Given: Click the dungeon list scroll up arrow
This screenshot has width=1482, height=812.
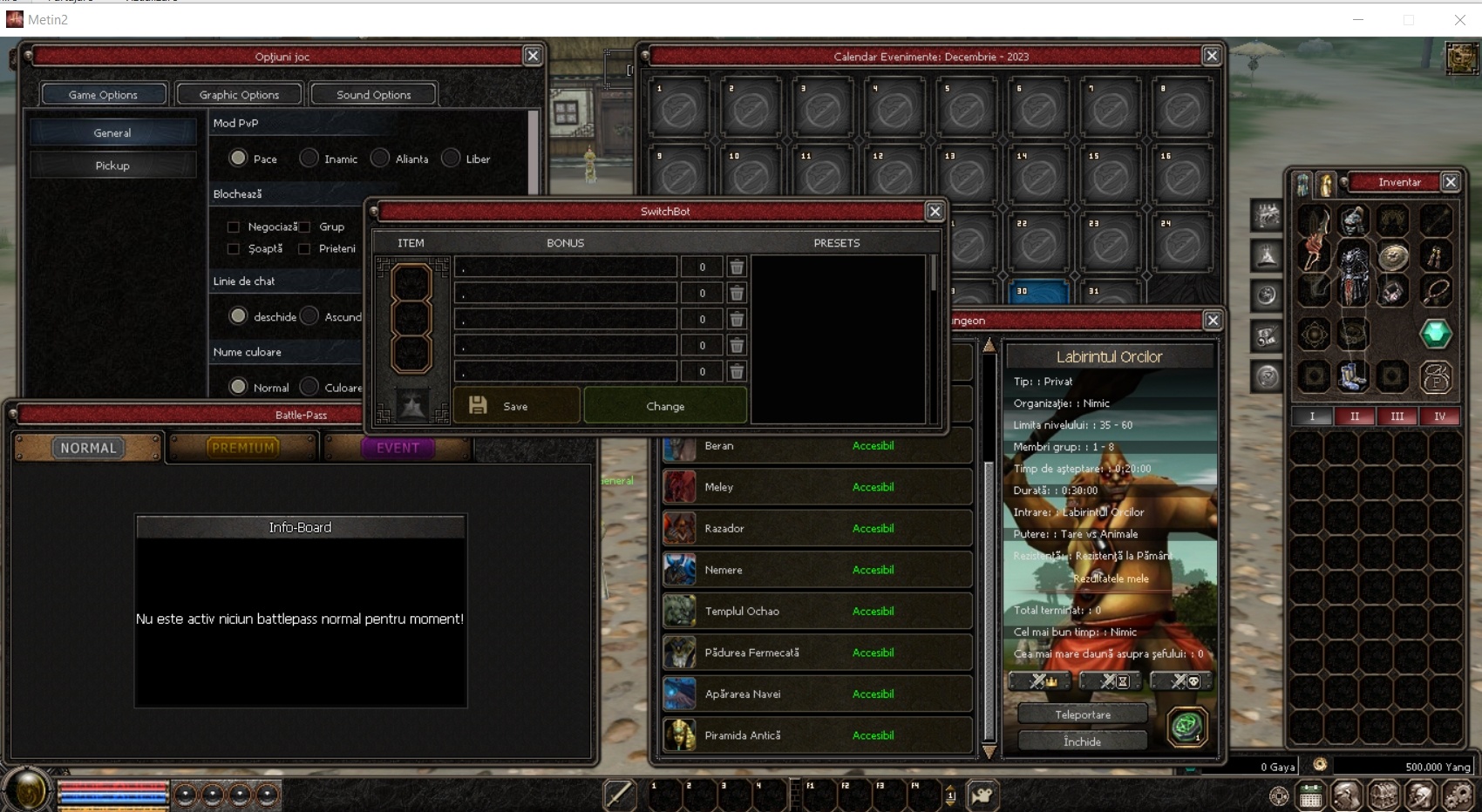Looking at the screenshot, I should coord(989,346).
